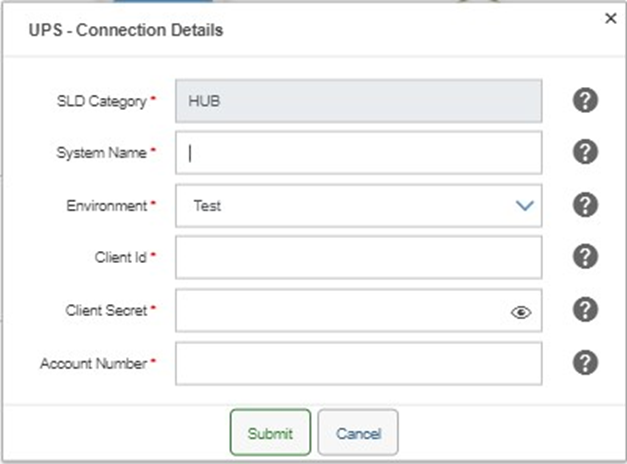Reveal the Client Secret with the eye icon
This screenshot has width=627, height=464.
521,312
